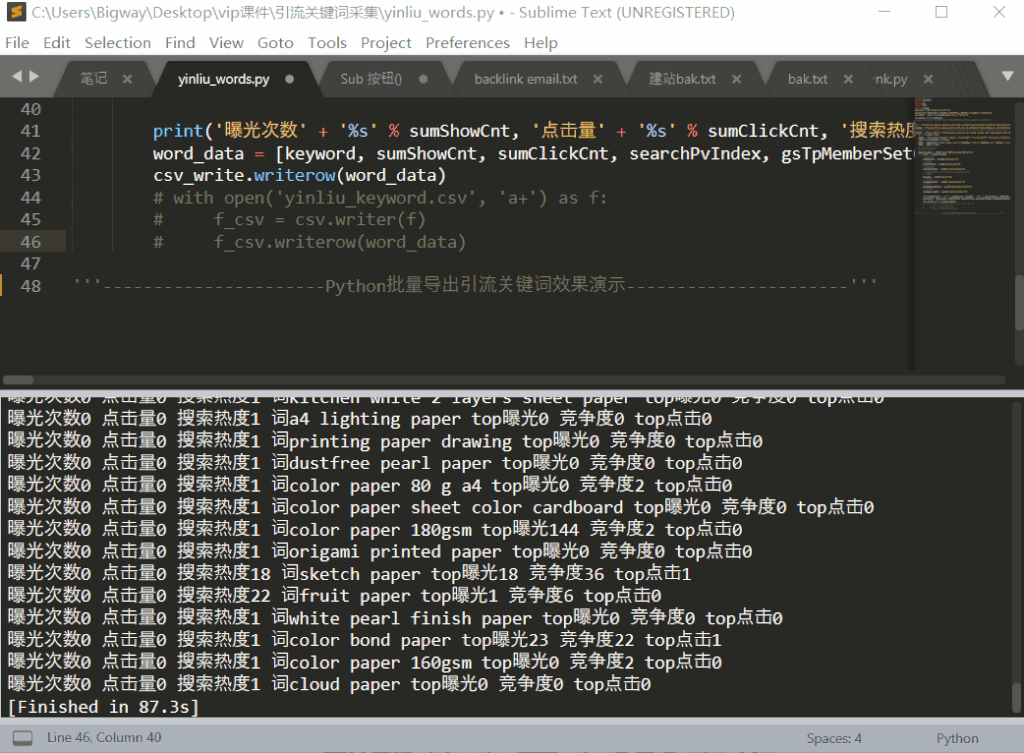Image resolution: width=1024 pixels, height=753 pixels.
Task: Click the print('曝光次数' code line
Action: (x=533, y=131)
